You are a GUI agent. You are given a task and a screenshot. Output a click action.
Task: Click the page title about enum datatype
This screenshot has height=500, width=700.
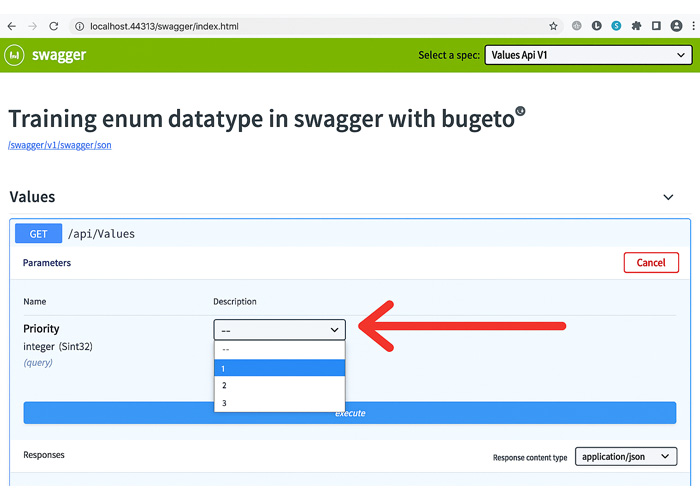[267, 119]
